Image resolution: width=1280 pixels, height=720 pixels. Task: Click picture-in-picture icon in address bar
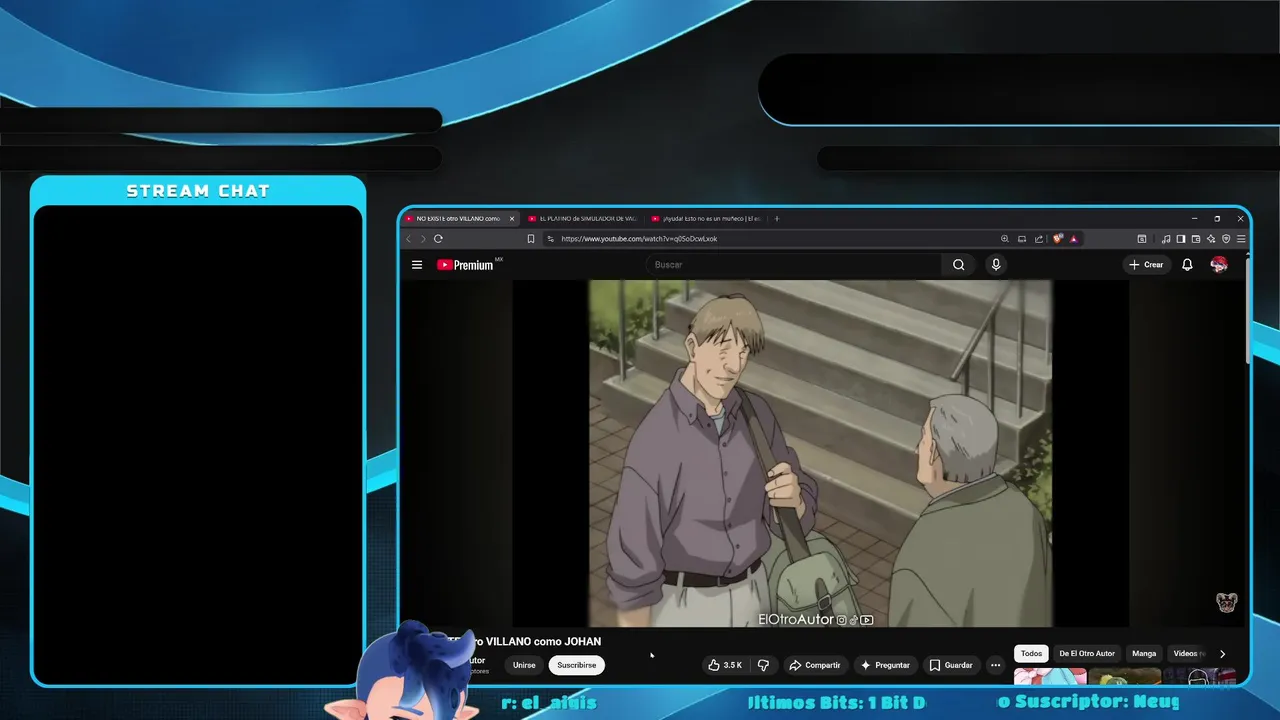click(1022, 239)
